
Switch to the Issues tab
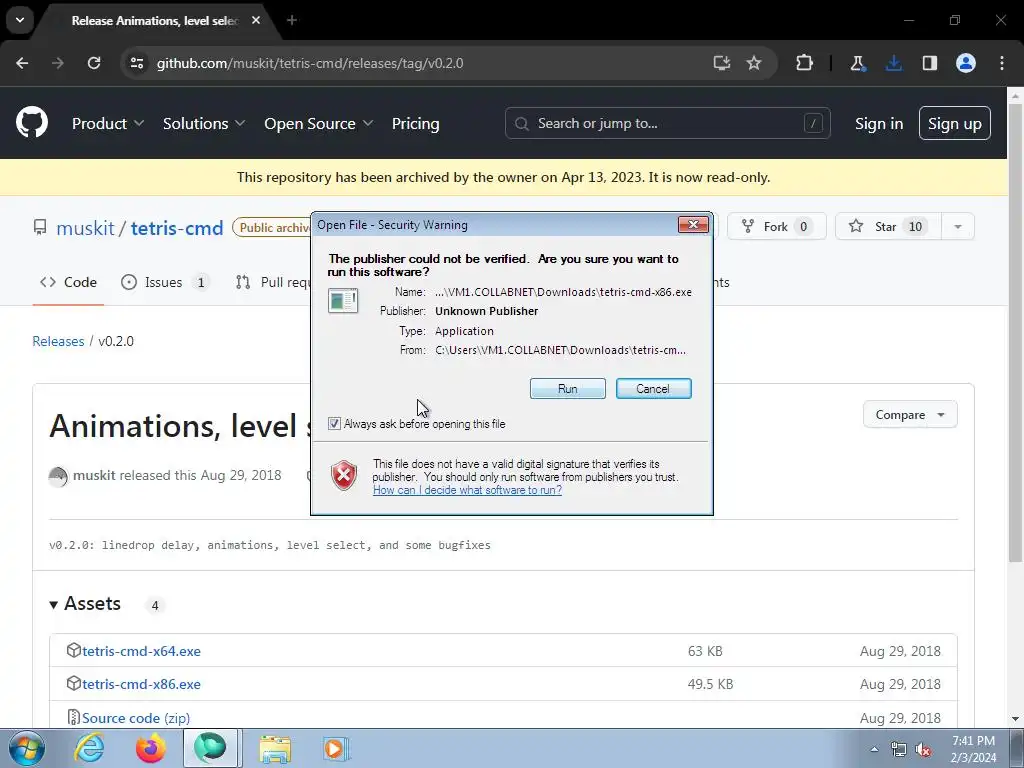(x=165, y=282)
